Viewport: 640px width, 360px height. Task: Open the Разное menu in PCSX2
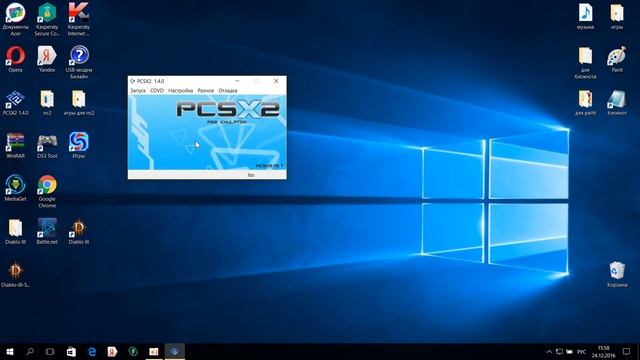tap(206, 91)
